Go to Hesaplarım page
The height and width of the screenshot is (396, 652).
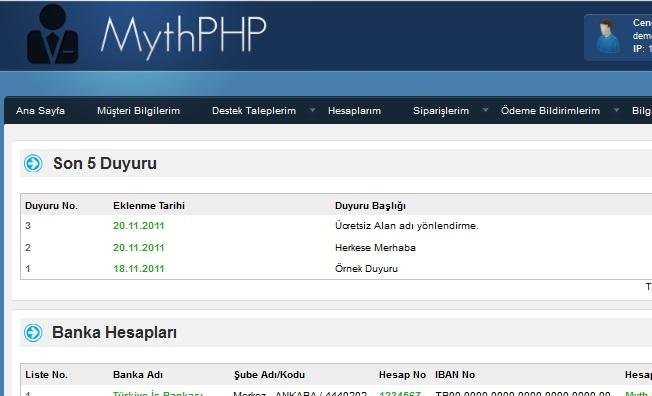tap(354, 111)
